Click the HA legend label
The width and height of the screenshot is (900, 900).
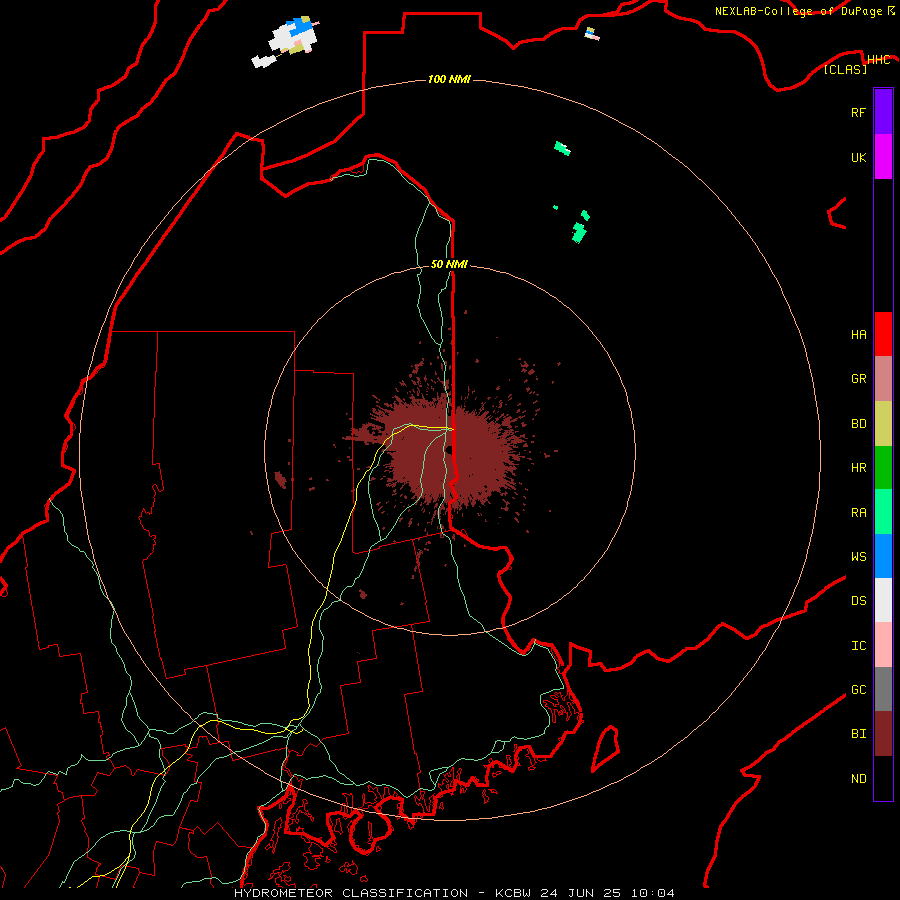coord(858,335)
